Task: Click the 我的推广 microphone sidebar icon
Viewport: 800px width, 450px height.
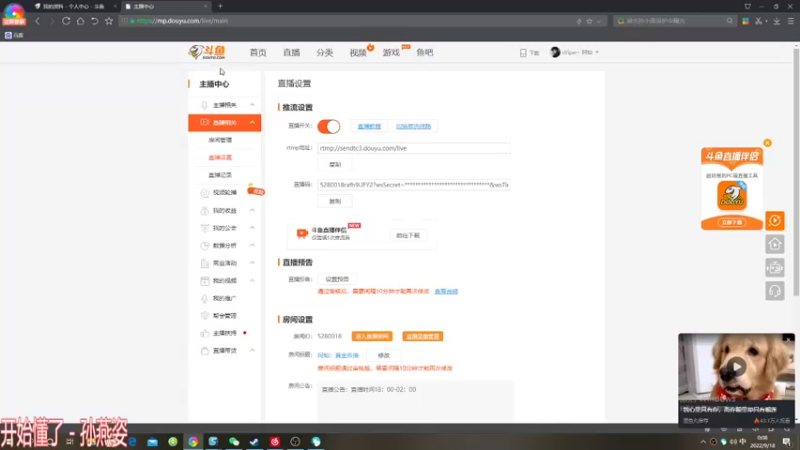Action: [205, 298]
